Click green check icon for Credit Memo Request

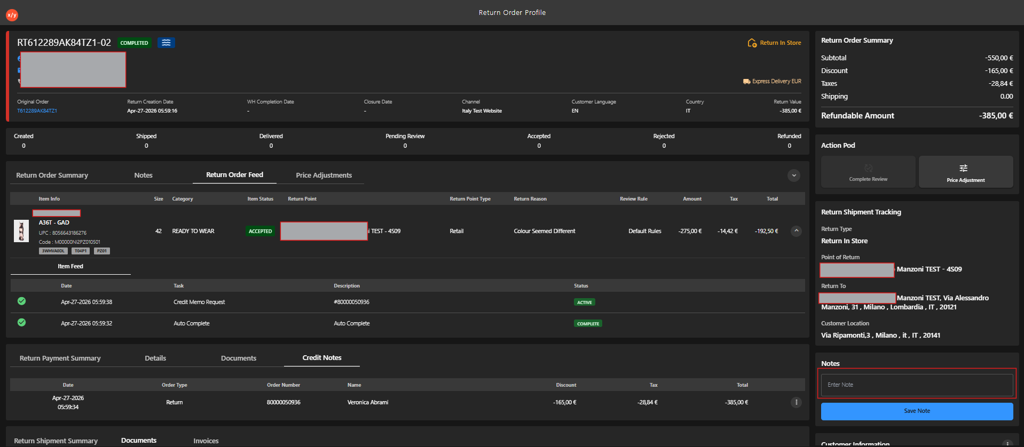(22, 301)
